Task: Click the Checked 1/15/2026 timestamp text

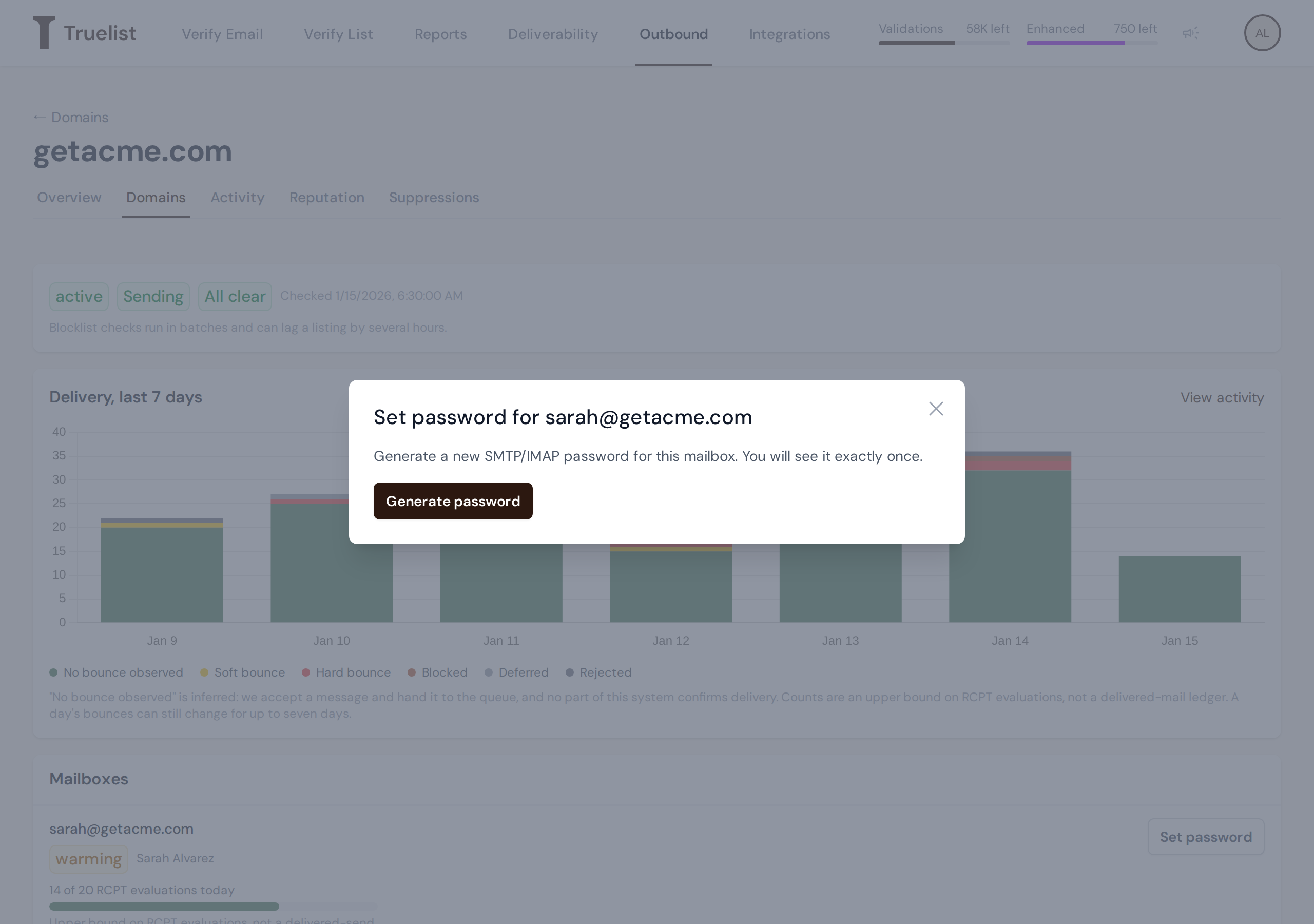Action: (x=372, y=296)
